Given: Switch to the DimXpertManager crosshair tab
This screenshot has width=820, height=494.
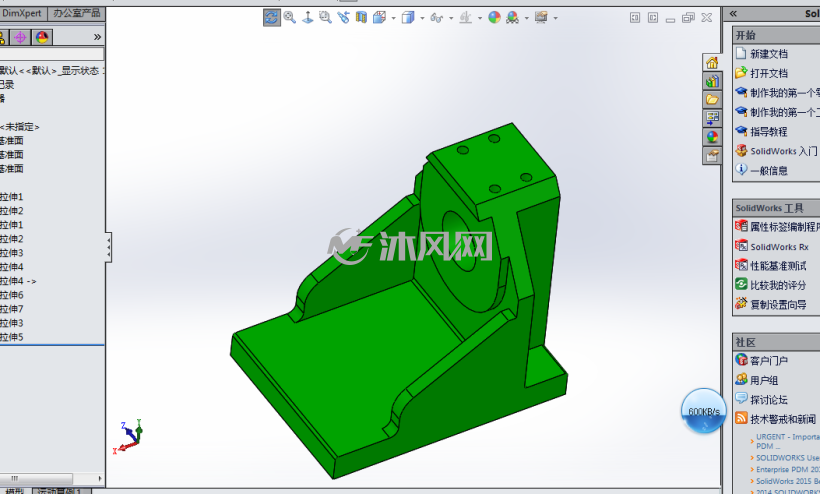Looking at the screenshot, I should (x=20, y=38).
